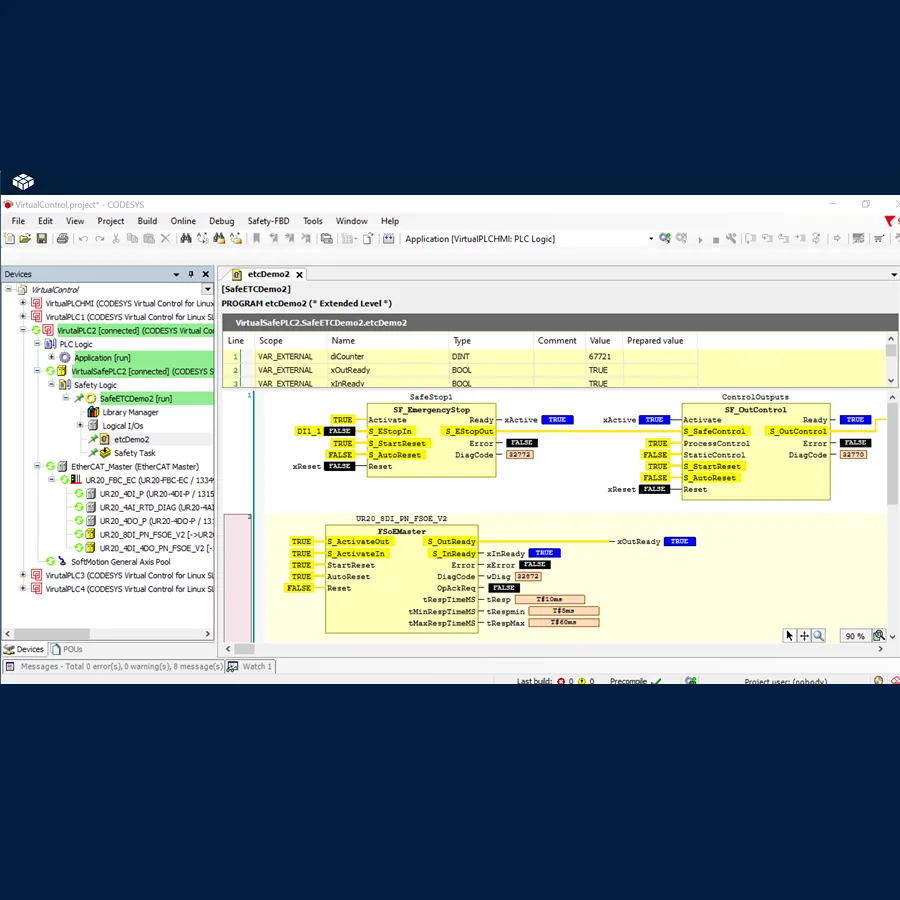Toggle the FALSE value on S_EStopIn input

(341, 431)
